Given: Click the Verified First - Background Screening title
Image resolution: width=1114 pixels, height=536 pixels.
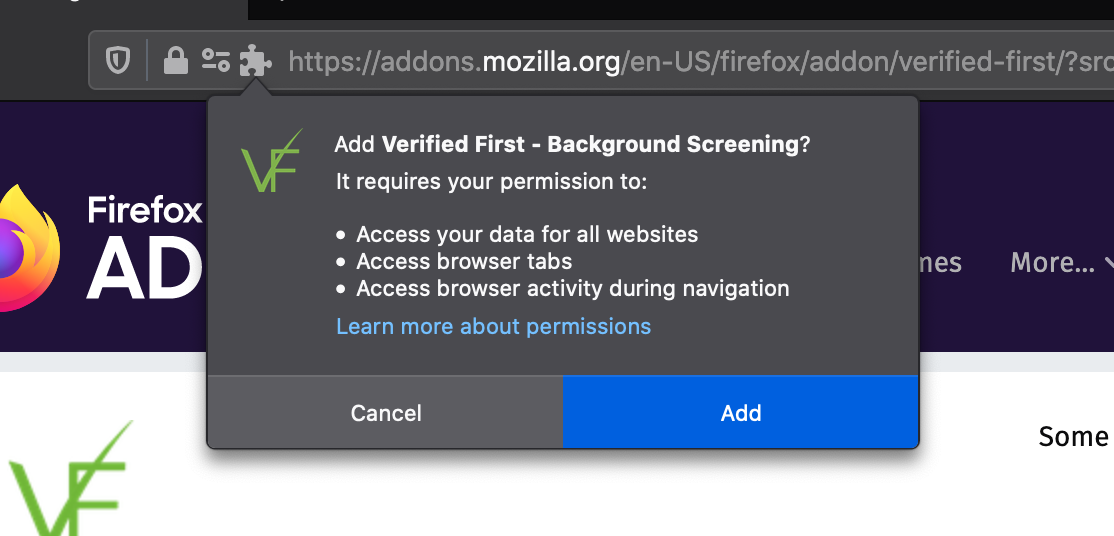Looking at the screenshot, I should 590,145.
